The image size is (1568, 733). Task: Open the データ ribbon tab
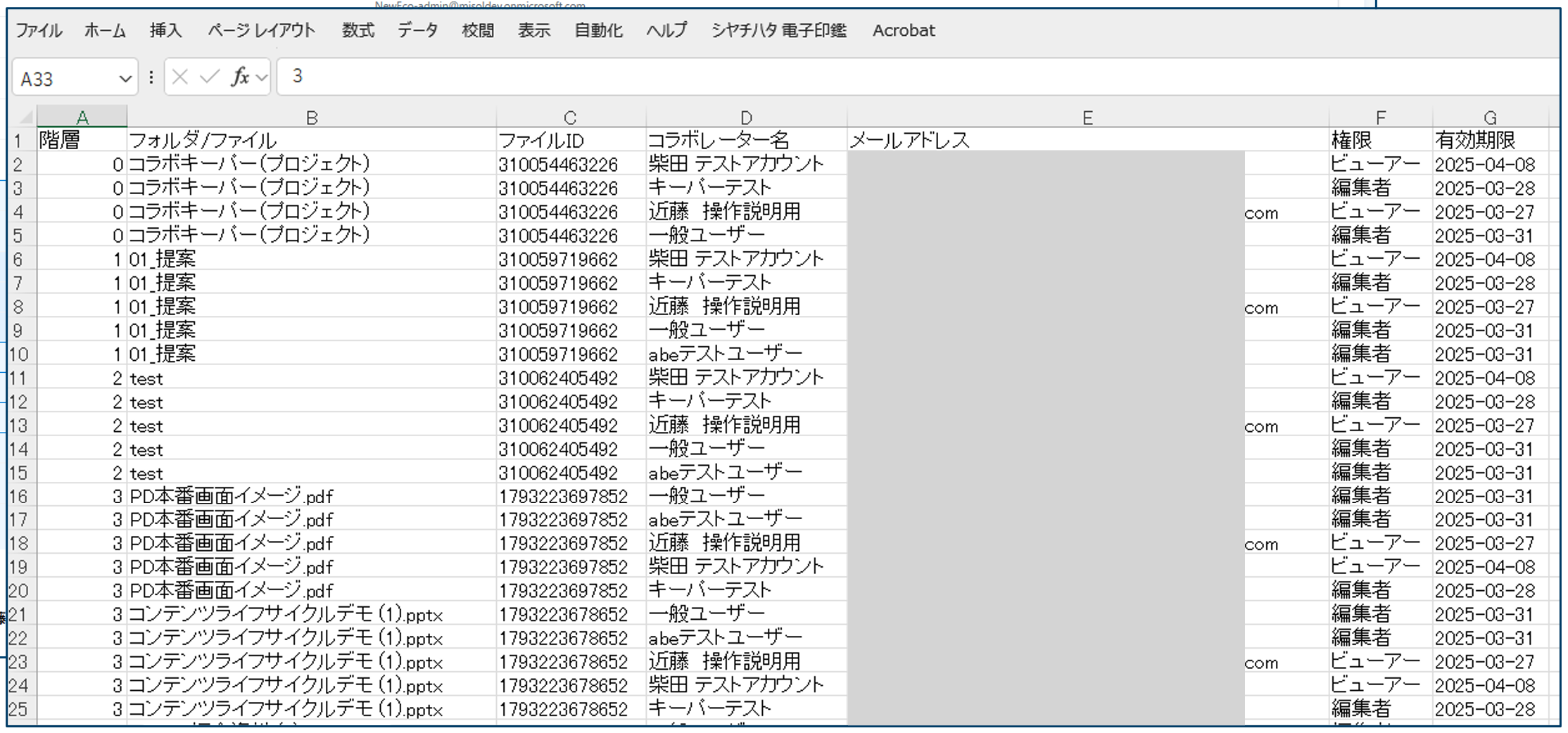click(417, 30)
